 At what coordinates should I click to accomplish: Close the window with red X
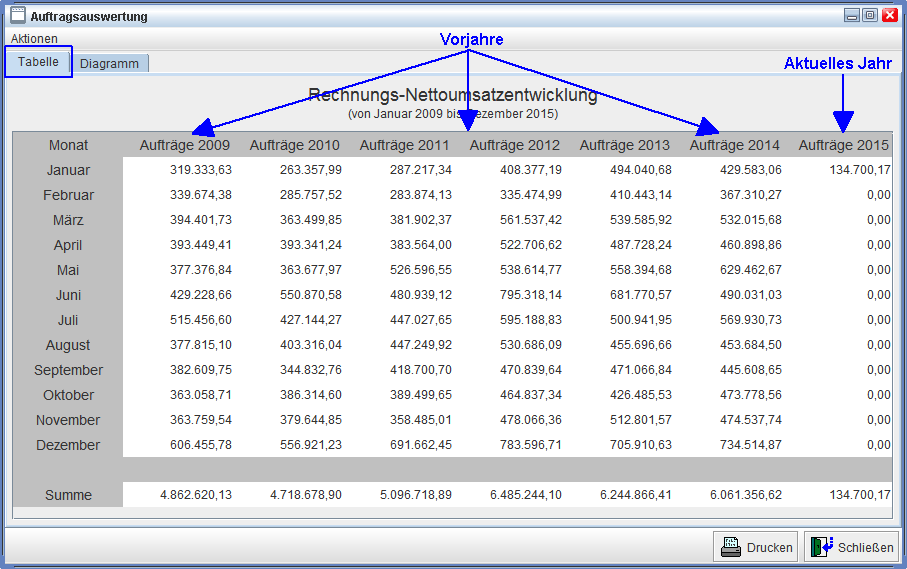click(889, 15)
